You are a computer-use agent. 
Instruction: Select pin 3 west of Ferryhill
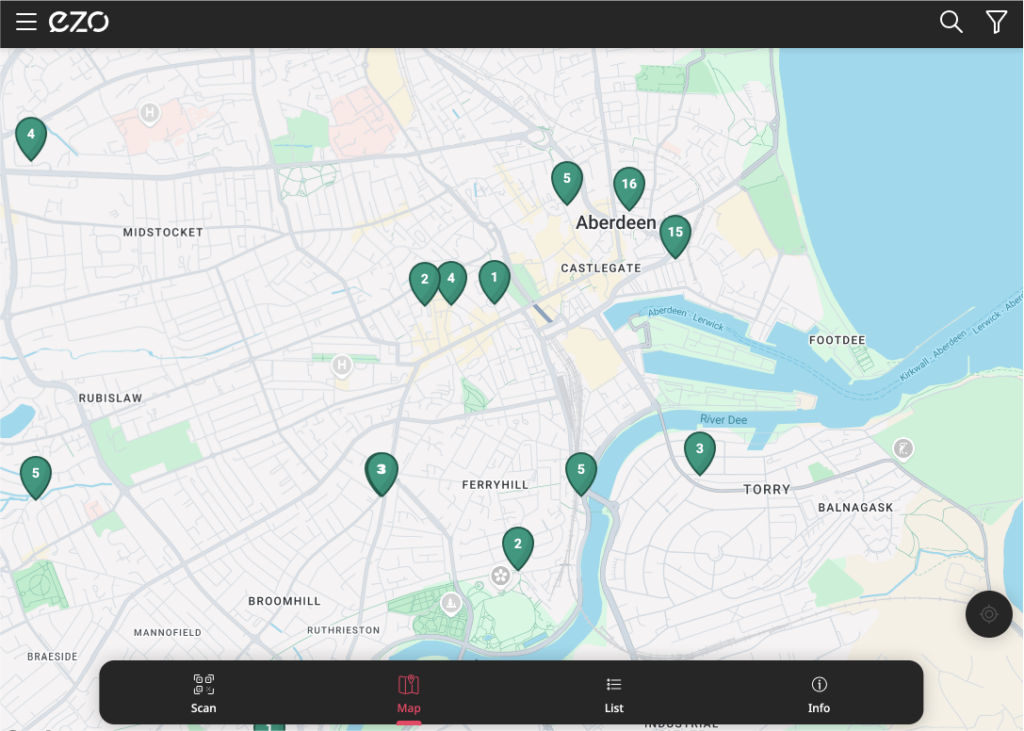coord(381,472)
